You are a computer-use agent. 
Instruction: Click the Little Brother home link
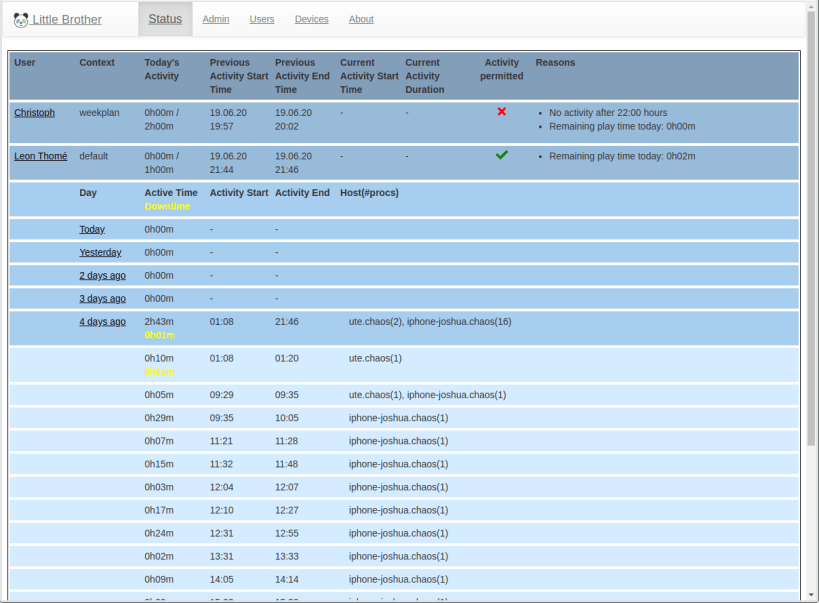click(x=66, y=20)
